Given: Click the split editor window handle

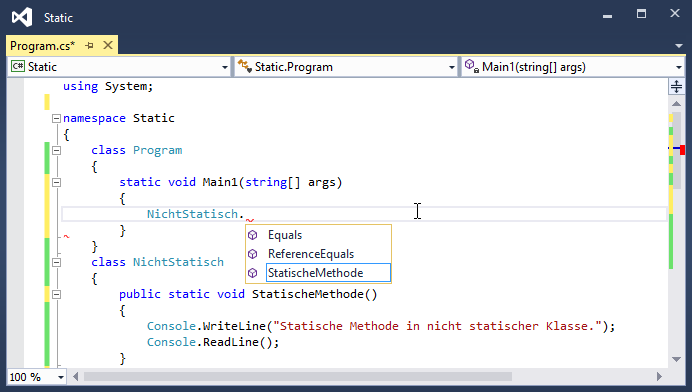Looking at the screenshot, I should pos(676,86).
